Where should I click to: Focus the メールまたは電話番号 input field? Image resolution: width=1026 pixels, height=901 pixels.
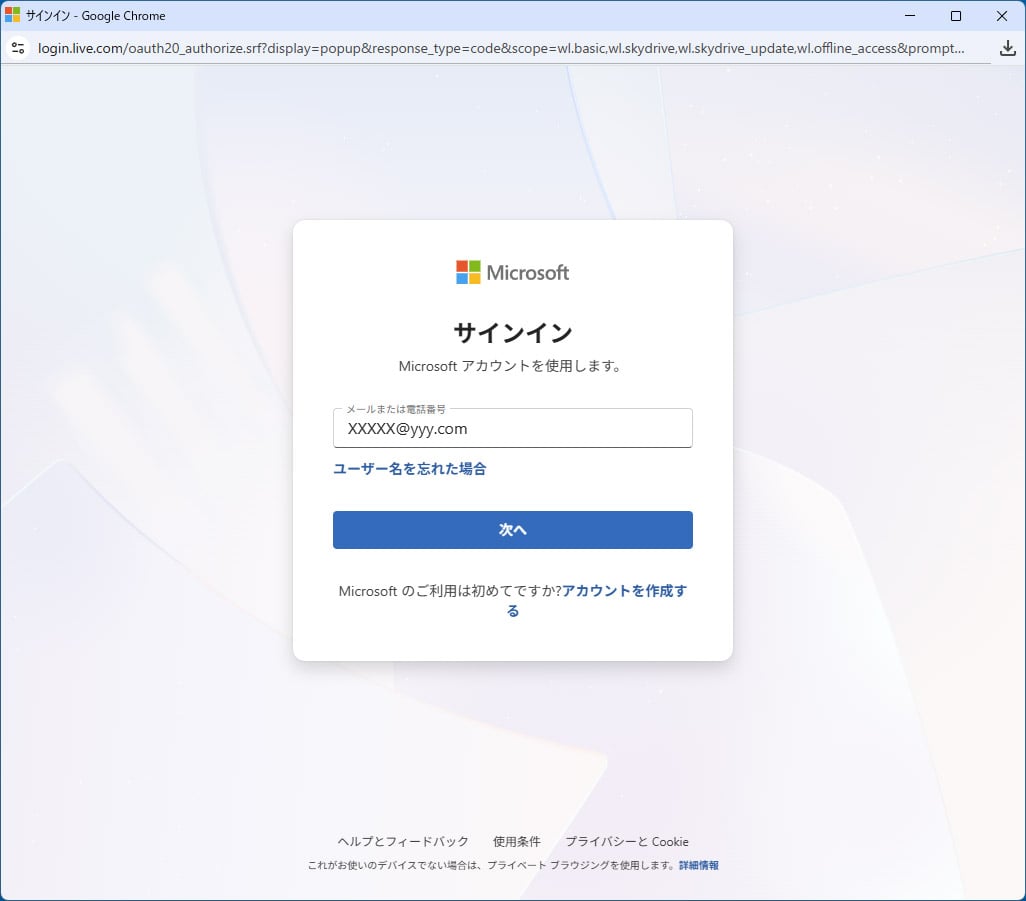click(x=512, y=429)
